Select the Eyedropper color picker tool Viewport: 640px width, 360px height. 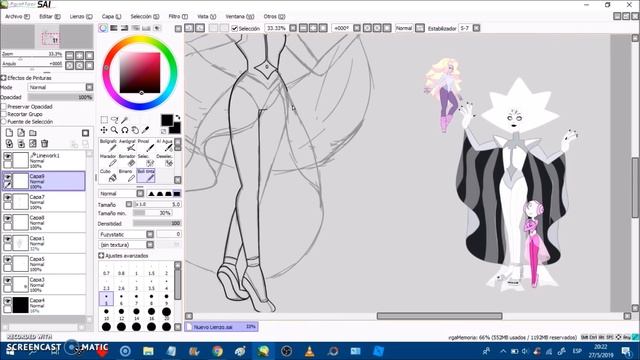click(x=145, y=130)
